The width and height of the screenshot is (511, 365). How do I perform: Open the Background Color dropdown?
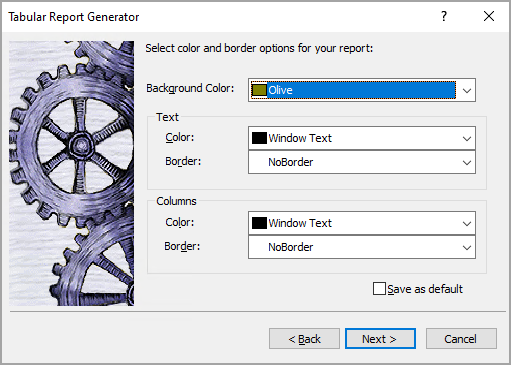362,90
